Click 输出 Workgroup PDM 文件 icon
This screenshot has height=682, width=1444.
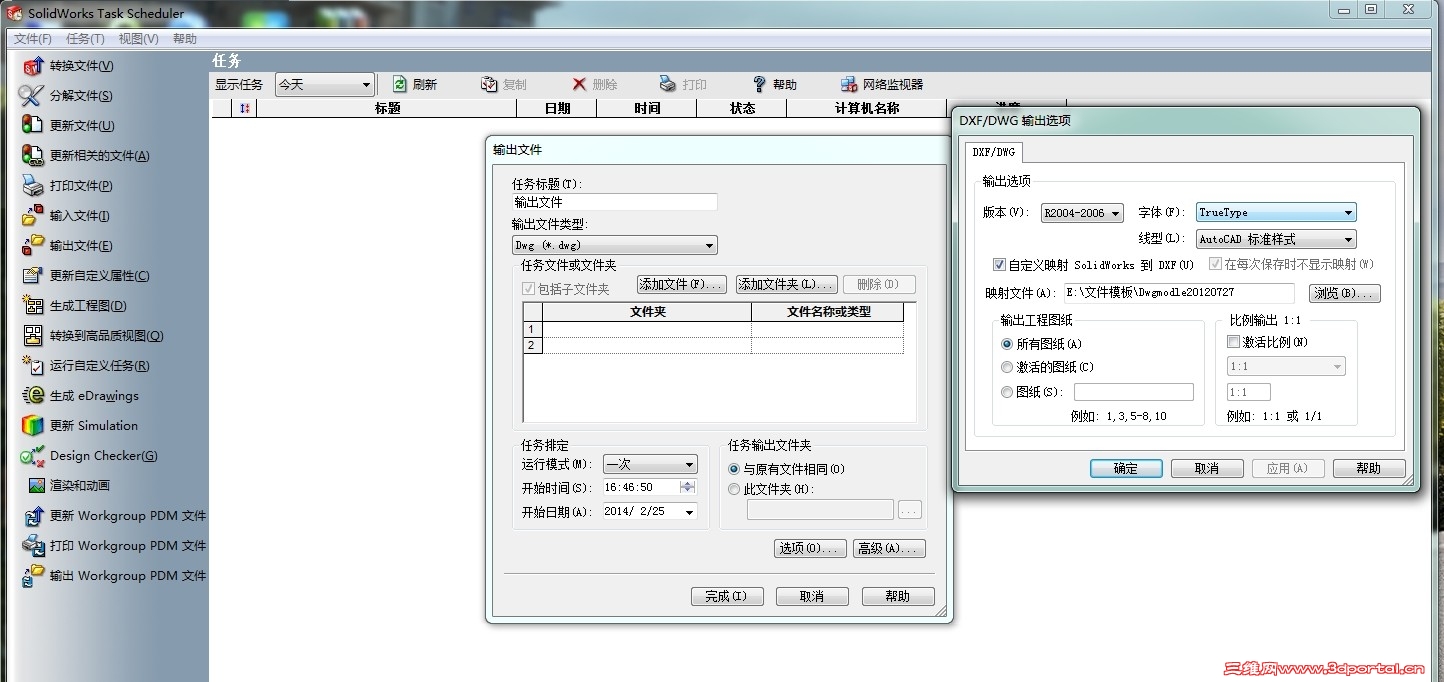point(33,576)
